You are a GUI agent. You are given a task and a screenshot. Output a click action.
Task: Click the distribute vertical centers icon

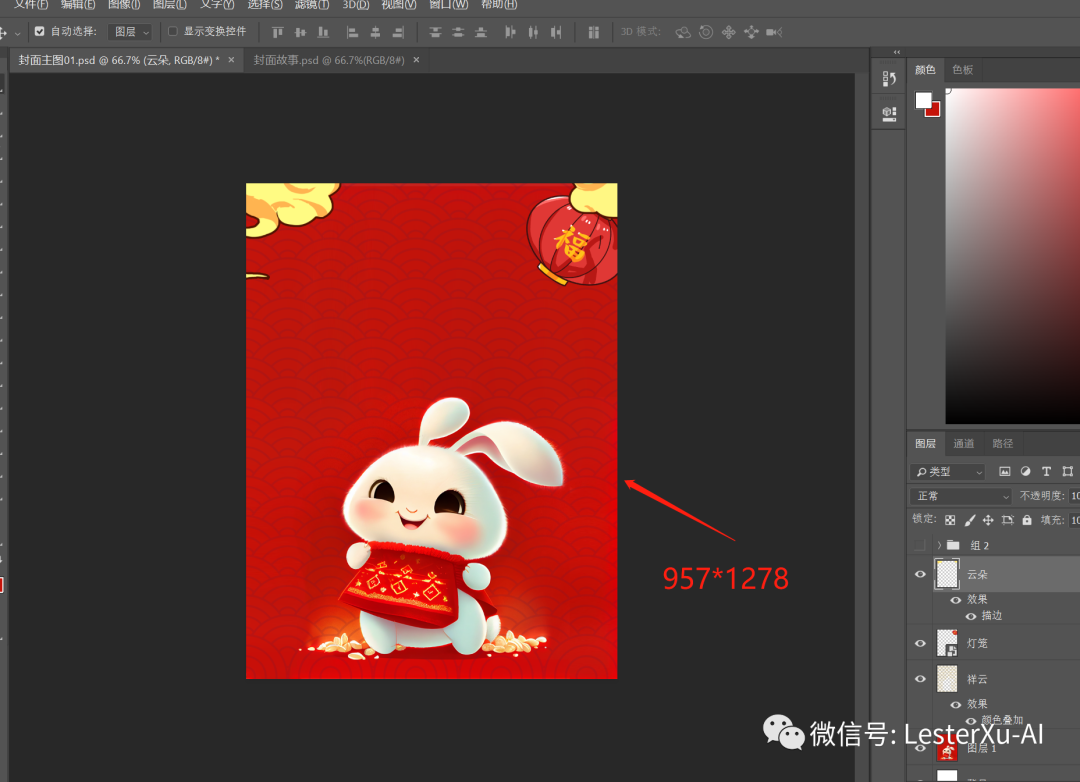click(458, 32)
